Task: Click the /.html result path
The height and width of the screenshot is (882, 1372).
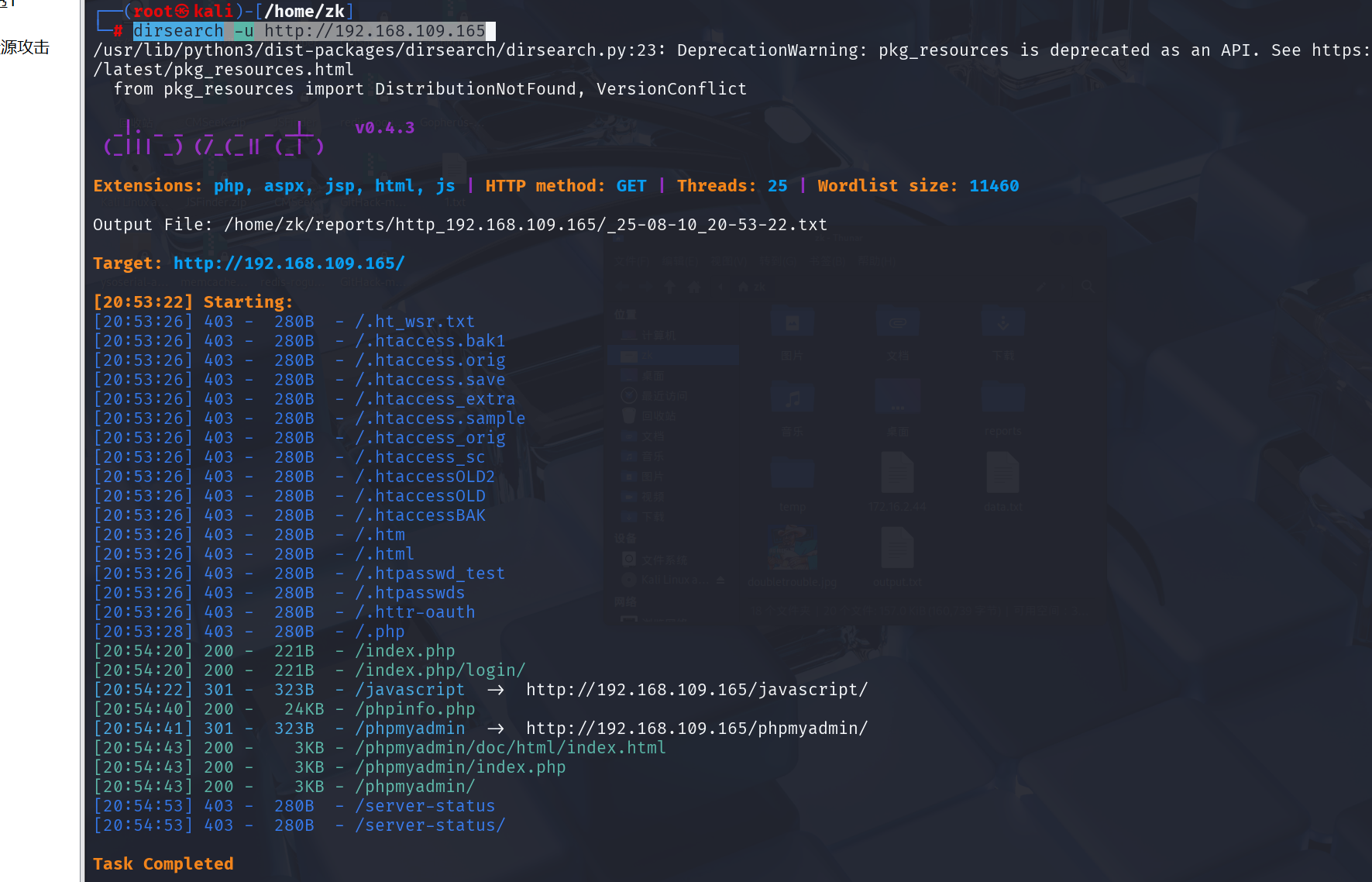Action: point(384,554)
